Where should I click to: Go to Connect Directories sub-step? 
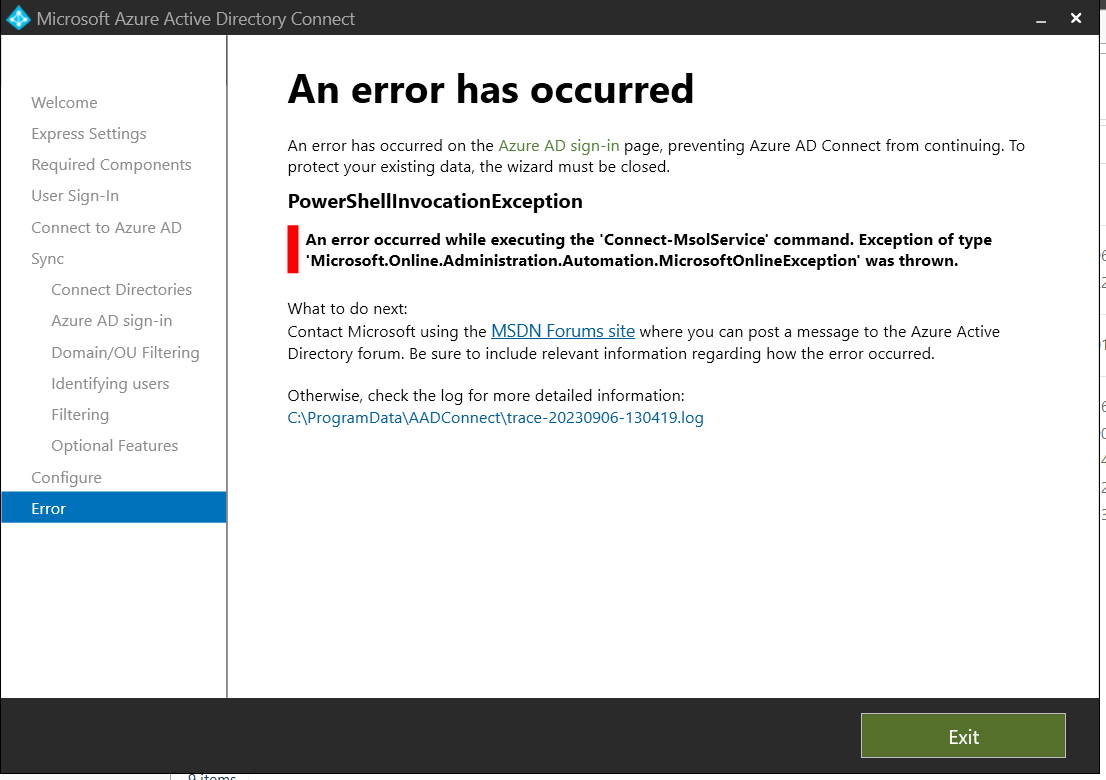coord(121,289)
